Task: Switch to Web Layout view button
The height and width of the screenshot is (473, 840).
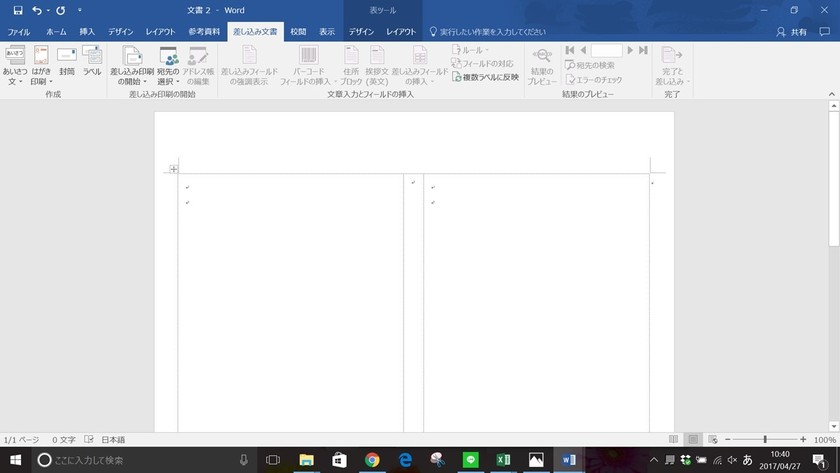Action: tap(712, 439)
